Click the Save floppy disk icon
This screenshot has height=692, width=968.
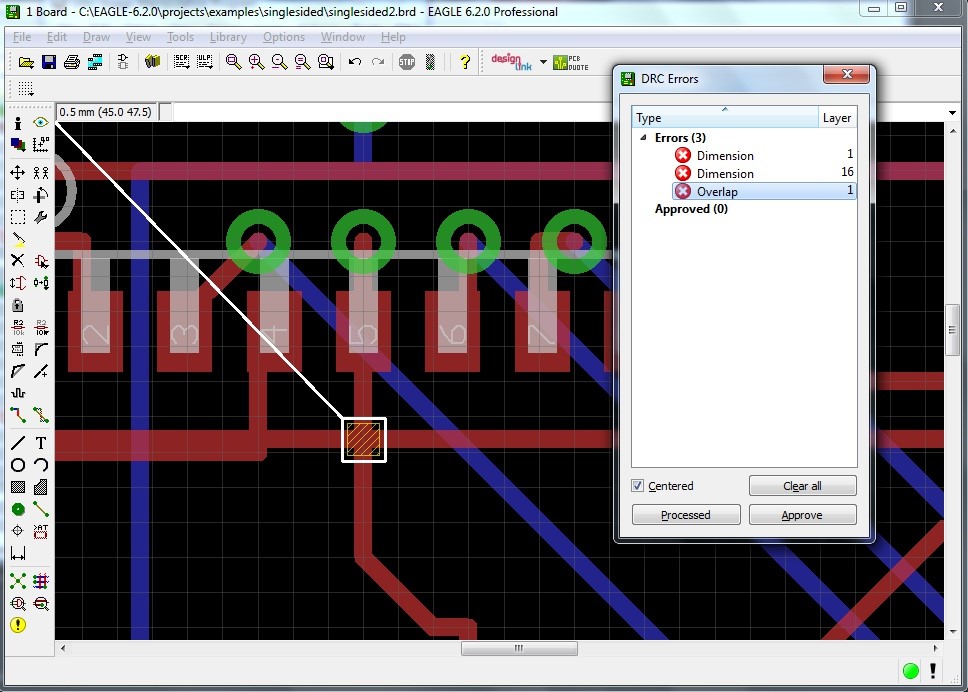(x=48, y=62)
